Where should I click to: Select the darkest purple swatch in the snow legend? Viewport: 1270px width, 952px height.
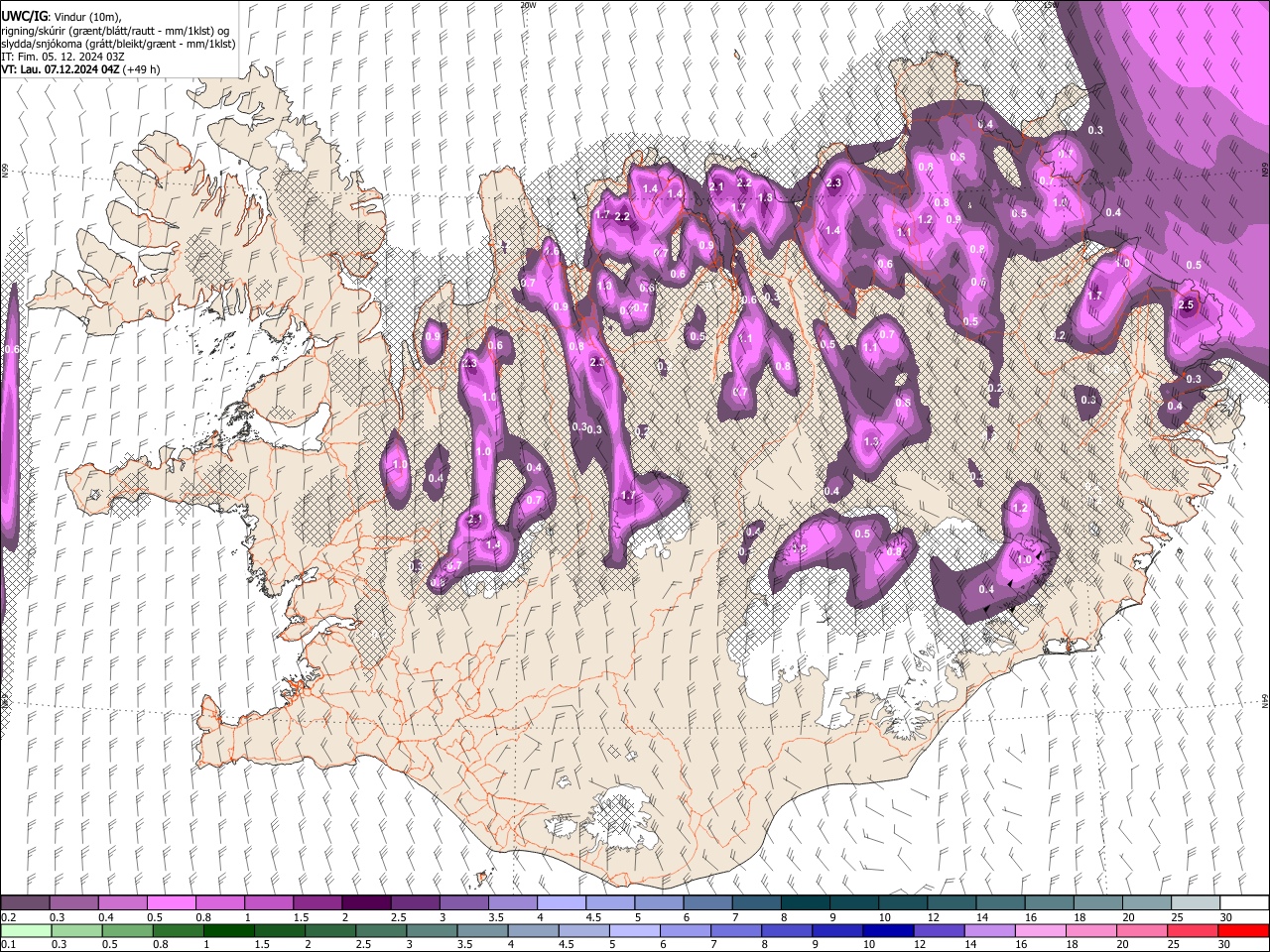click(366, 902)
